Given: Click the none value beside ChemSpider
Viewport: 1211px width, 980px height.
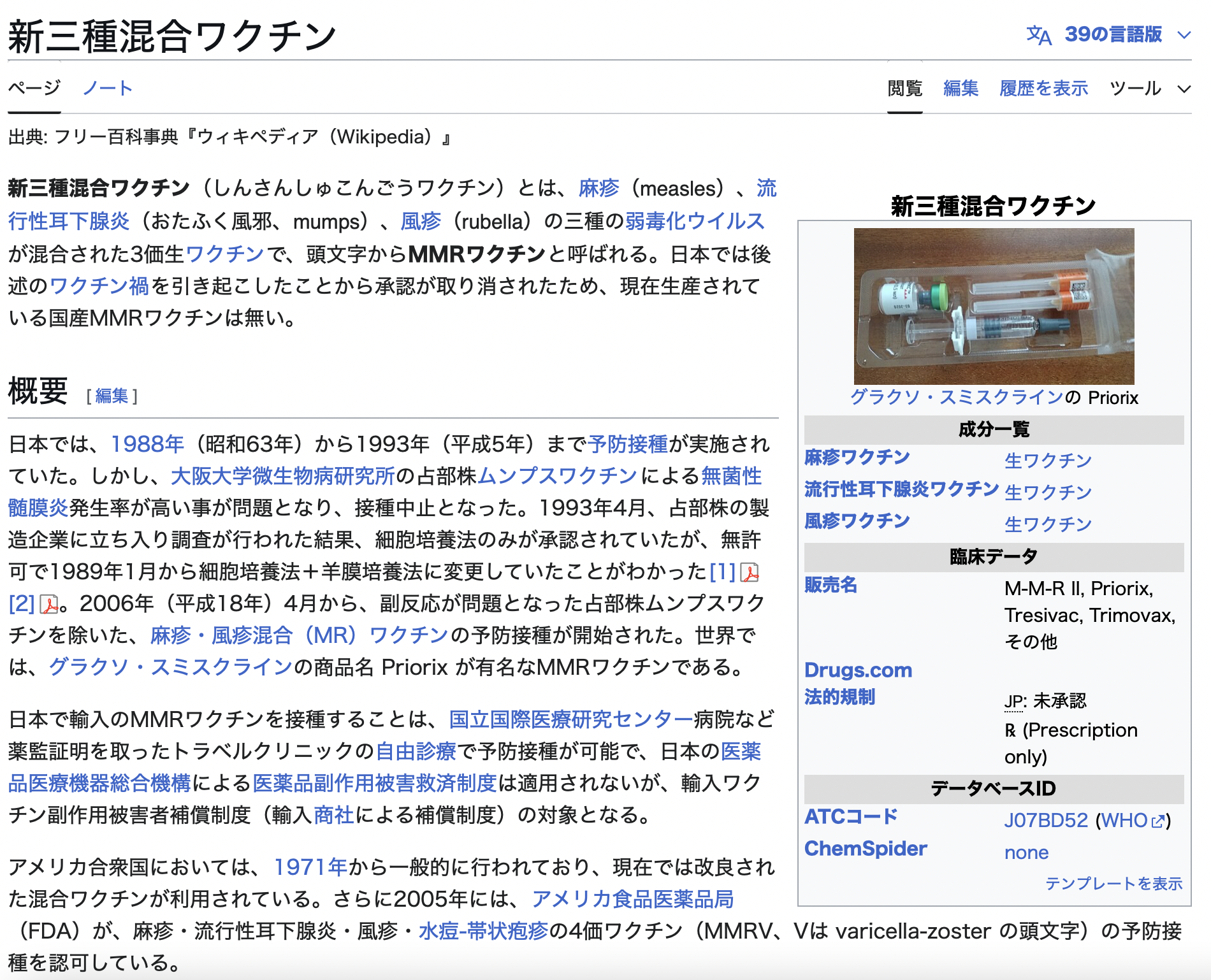Looking at the screenshot, I should 1026,853.
